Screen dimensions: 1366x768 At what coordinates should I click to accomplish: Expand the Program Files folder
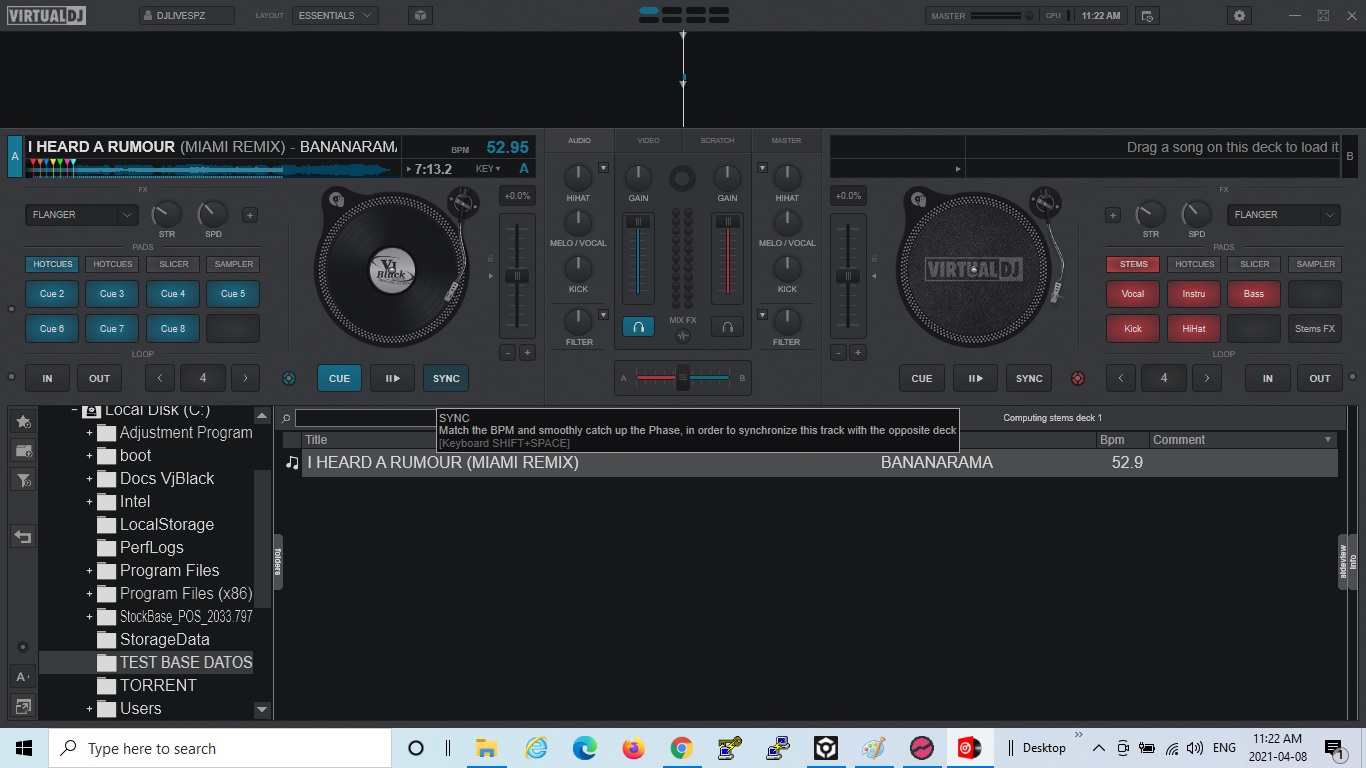click(x=89, y=571)
